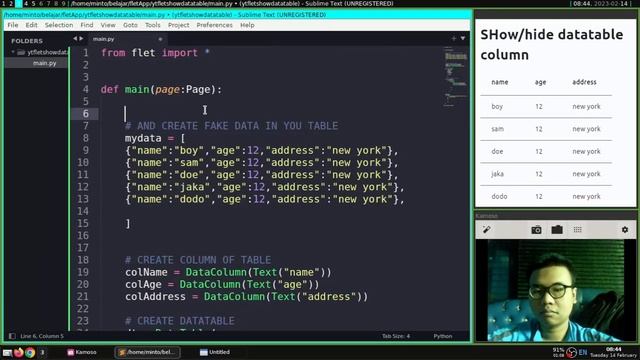Open the Tools menu
This screenshot has width=640, height=360.
(153, 25)
